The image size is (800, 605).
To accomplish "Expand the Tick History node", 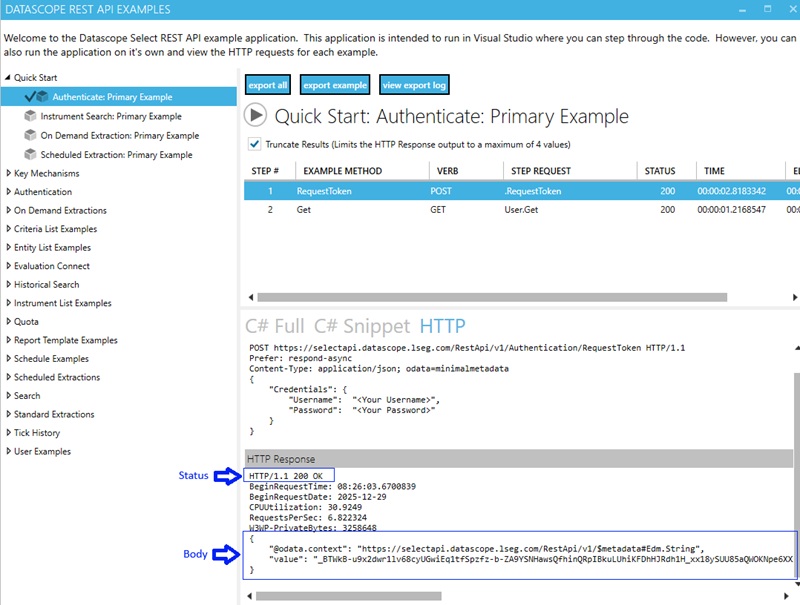I will [x=8, y=433].
